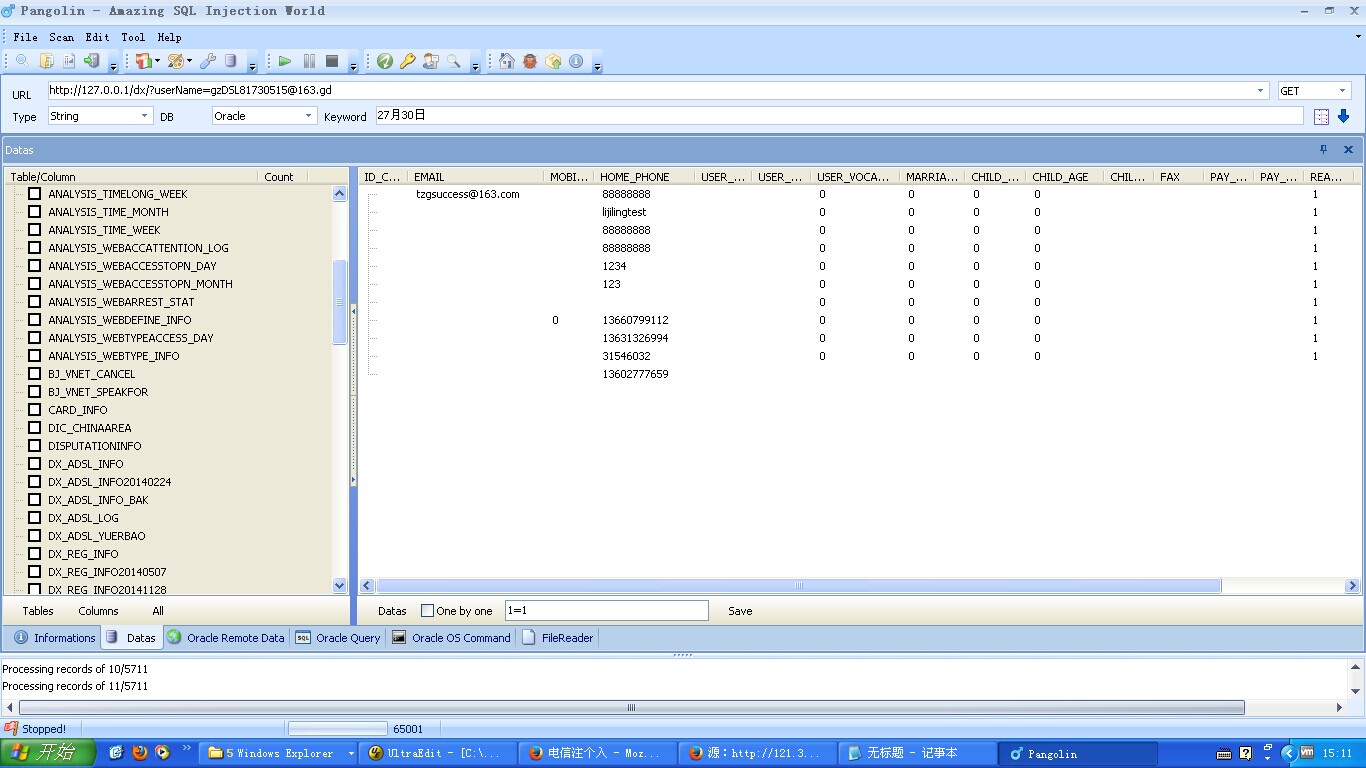Click the Tables button
The height and width of the screenshot is (768, 1366).
[x=38, y=611]
